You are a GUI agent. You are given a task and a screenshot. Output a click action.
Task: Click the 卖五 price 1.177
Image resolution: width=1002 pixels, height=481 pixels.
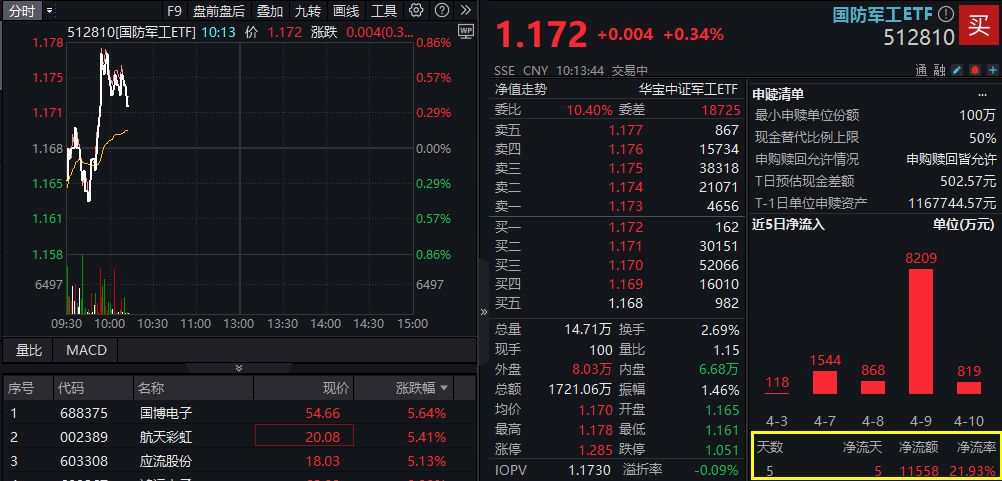tap(626, 130)
